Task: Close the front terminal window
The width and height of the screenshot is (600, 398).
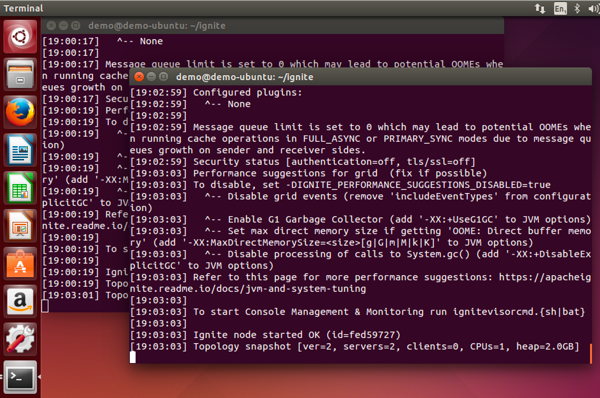Action: pos(139,77)
